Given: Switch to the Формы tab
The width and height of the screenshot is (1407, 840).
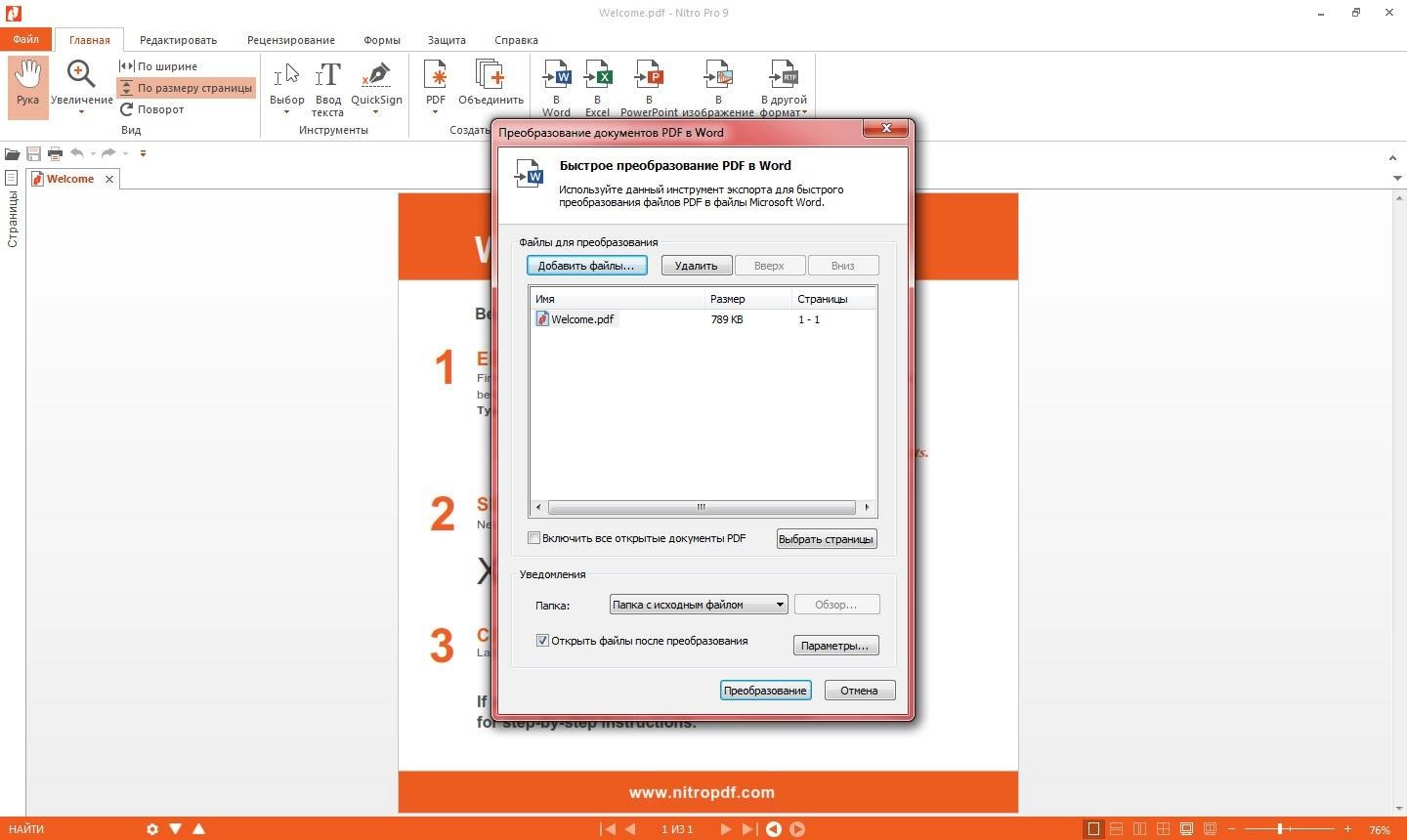Looking at the screenshot, I should coord(382,40).
